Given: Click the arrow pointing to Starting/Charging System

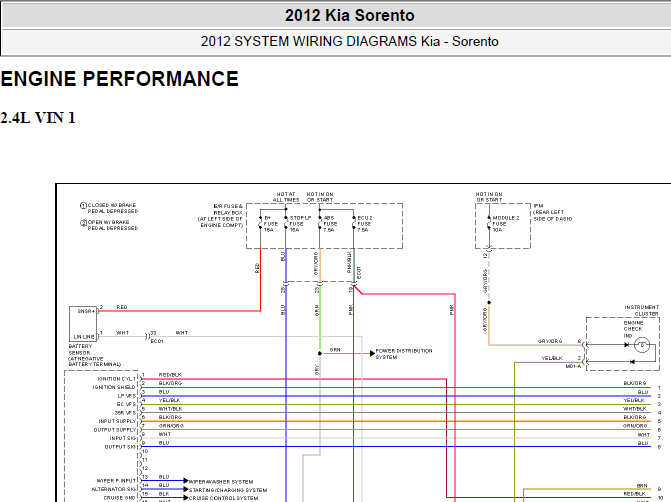Looking at the screenshot, I should click(x=186, y=489).
